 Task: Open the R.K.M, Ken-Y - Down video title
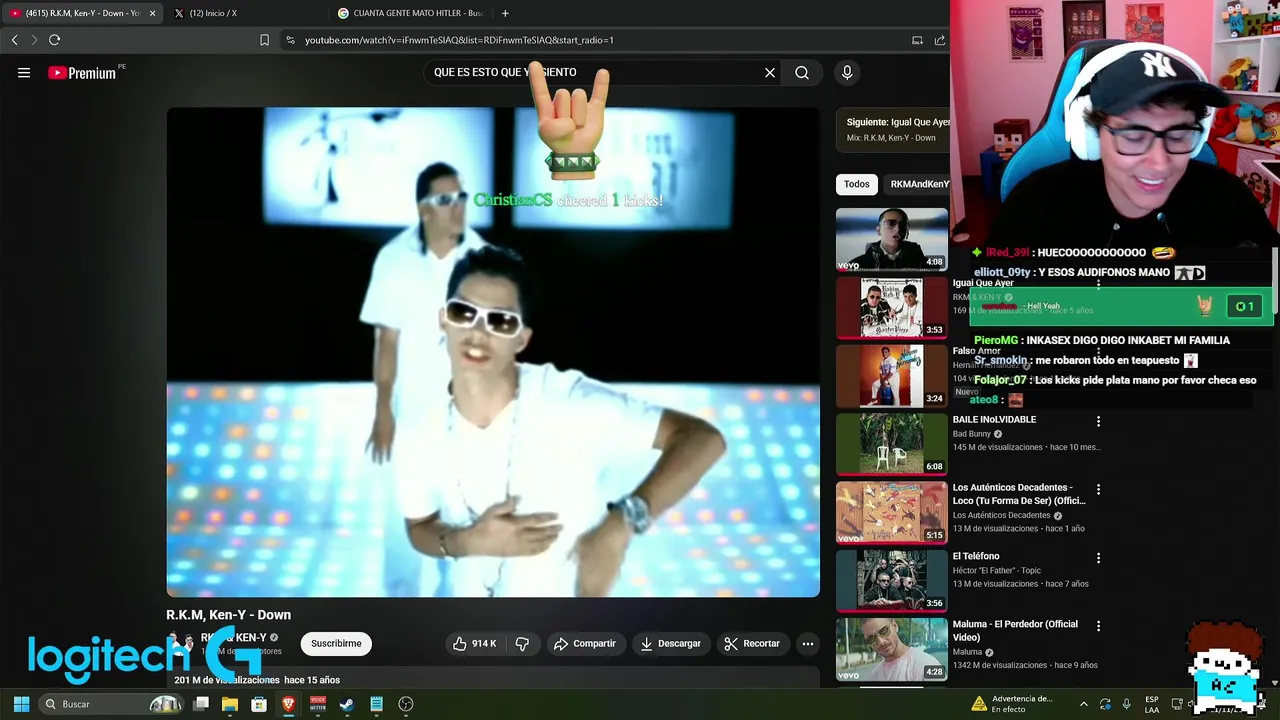[x=228, y=615]
